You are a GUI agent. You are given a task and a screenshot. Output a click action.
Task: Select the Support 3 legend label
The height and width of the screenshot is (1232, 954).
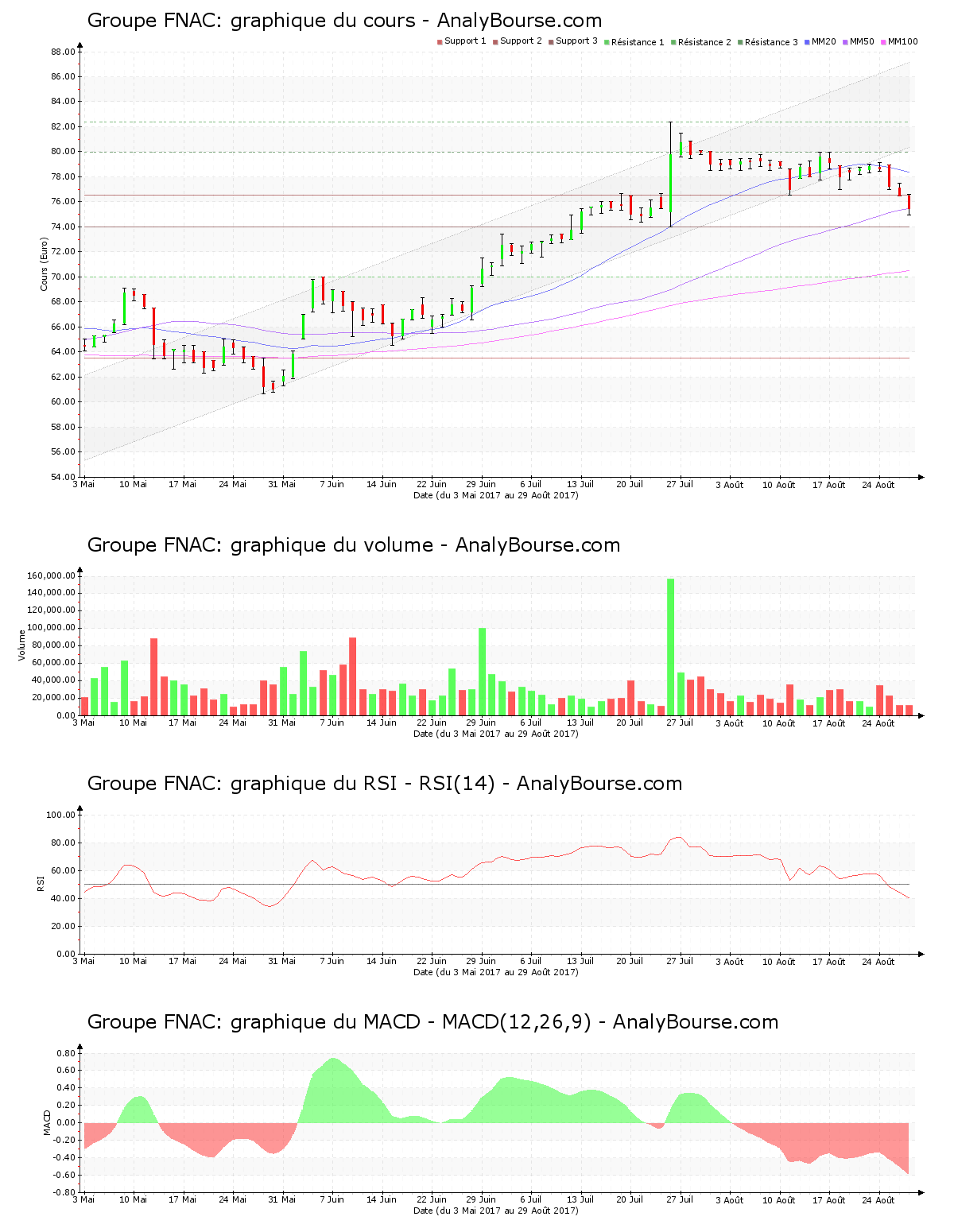pos(576,41)
